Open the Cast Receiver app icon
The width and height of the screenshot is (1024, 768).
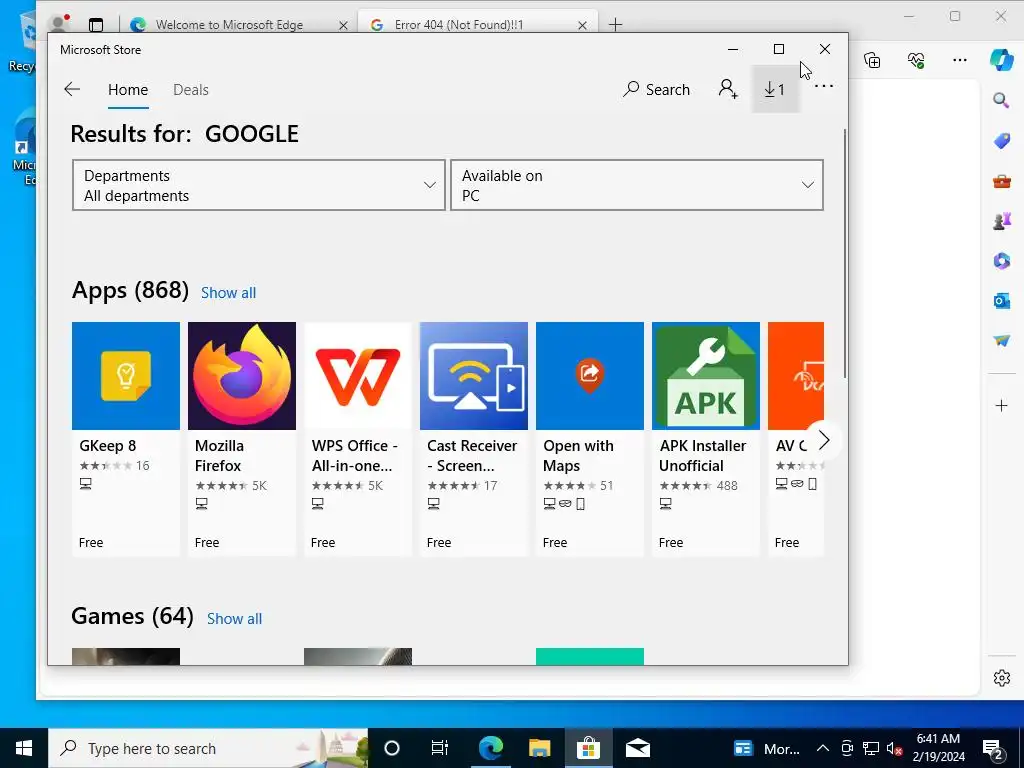[x=473, y=376]
